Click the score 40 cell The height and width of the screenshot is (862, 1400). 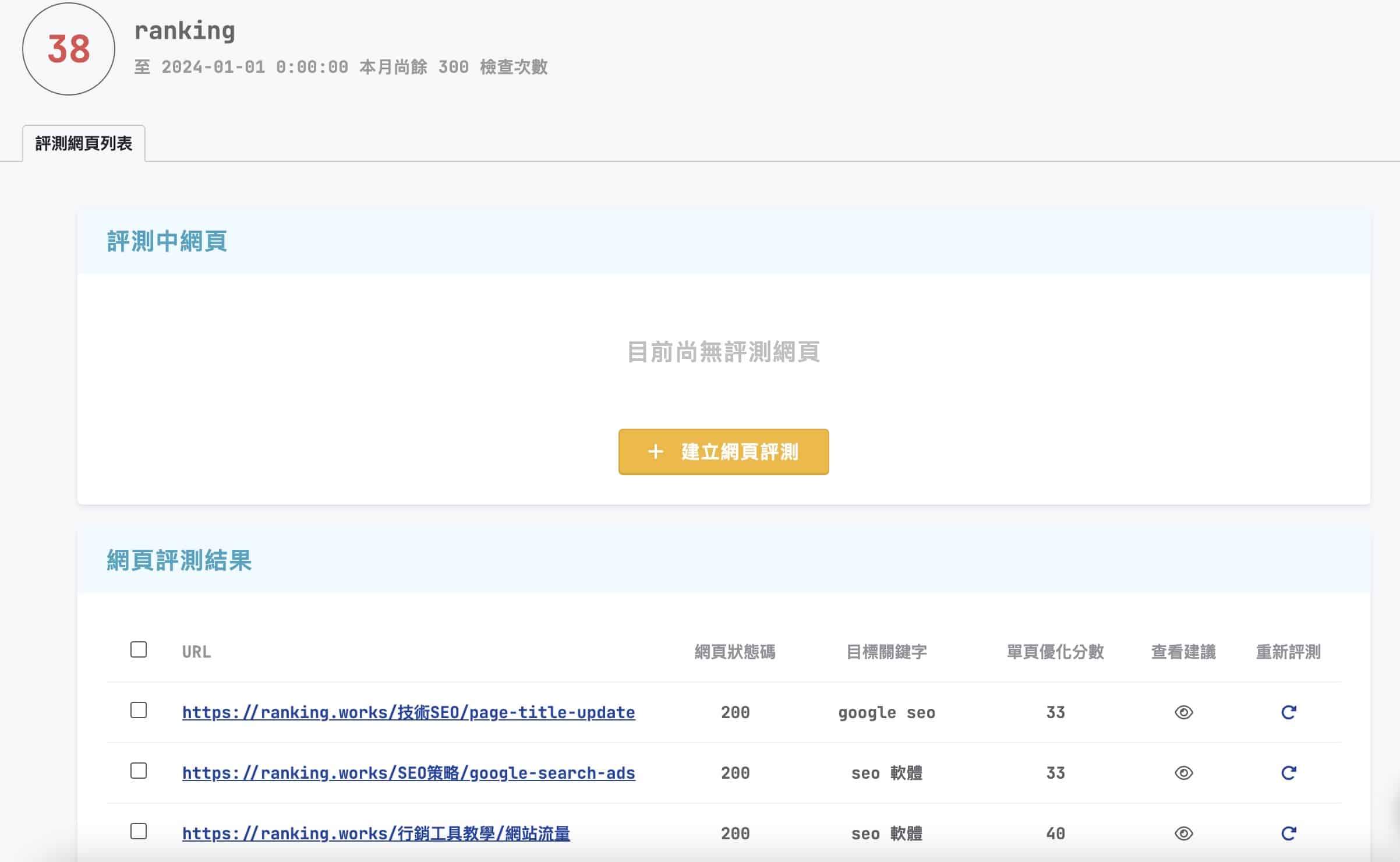point(1055,833)
